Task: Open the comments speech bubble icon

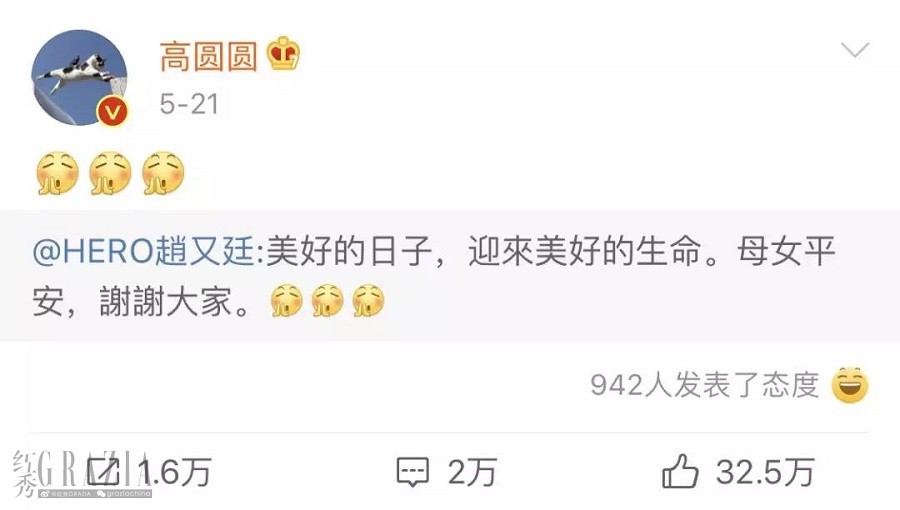Action: (413, 472)
